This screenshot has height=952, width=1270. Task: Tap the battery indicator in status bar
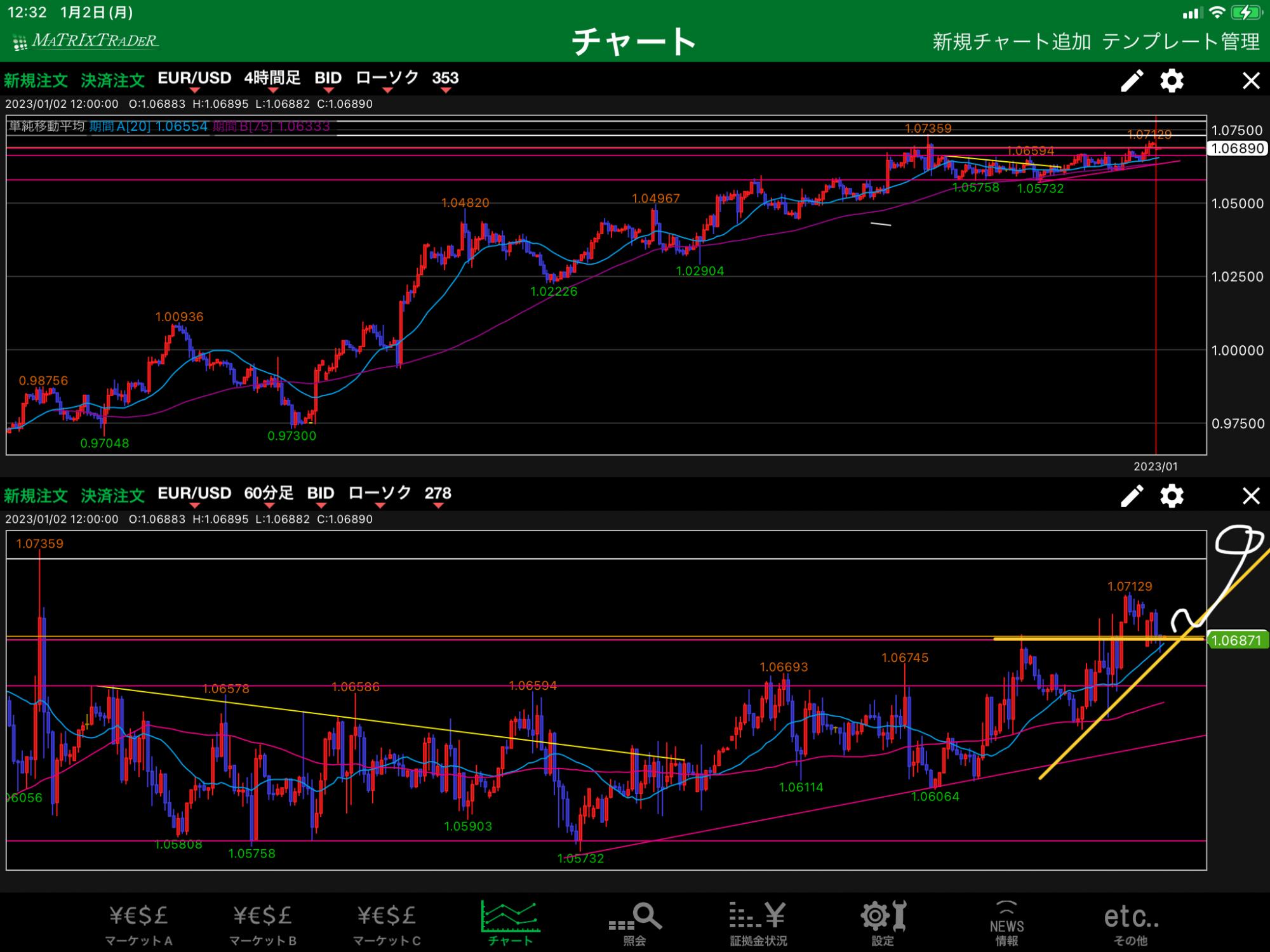pos(1245,12)
